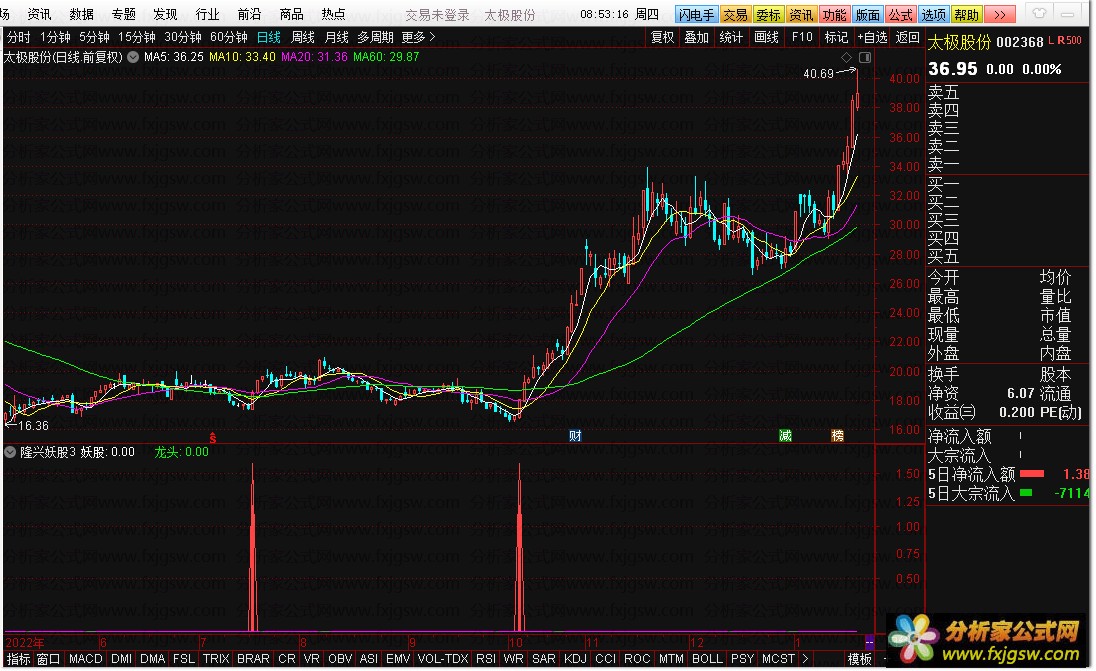Screen dimensions: 1096x671
Task: Switch indicator to BRAR
Action: (253, 659)
